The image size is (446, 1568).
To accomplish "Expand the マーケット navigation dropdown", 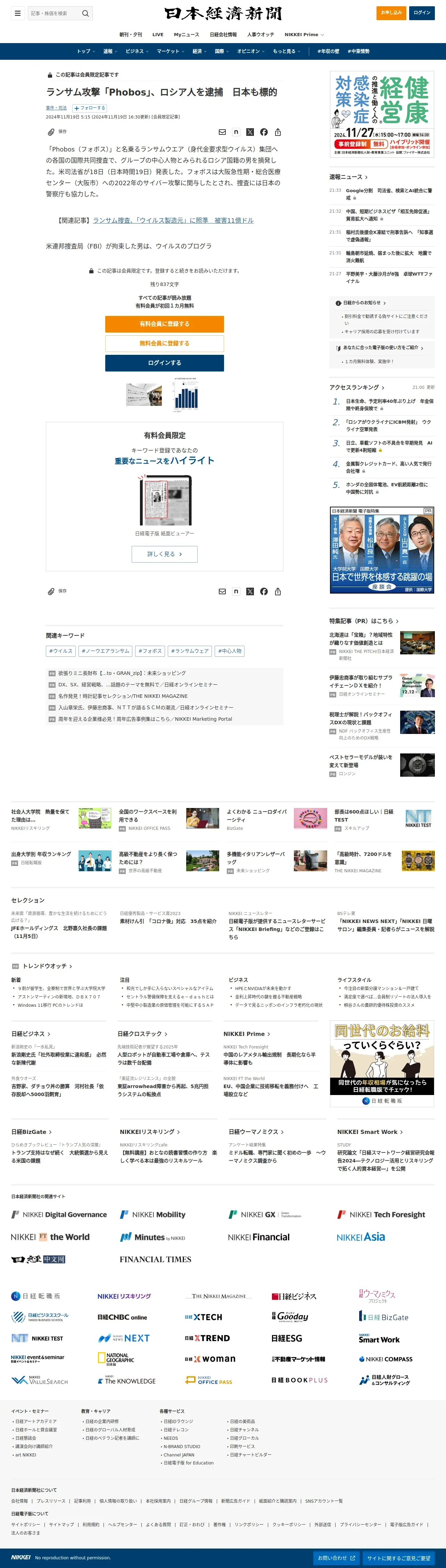I will [170, 51].
